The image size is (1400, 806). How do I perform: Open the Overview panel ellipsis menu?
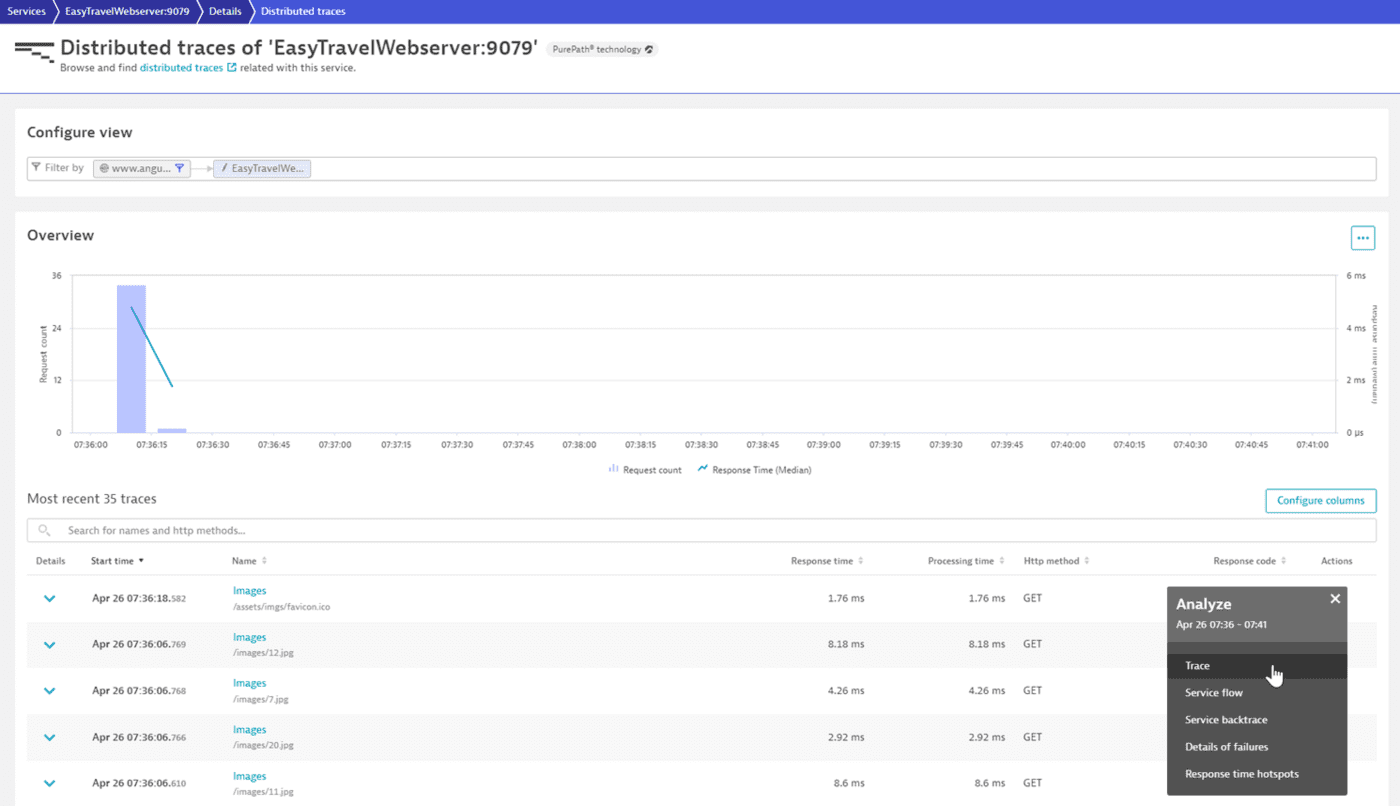(1362, 238)
